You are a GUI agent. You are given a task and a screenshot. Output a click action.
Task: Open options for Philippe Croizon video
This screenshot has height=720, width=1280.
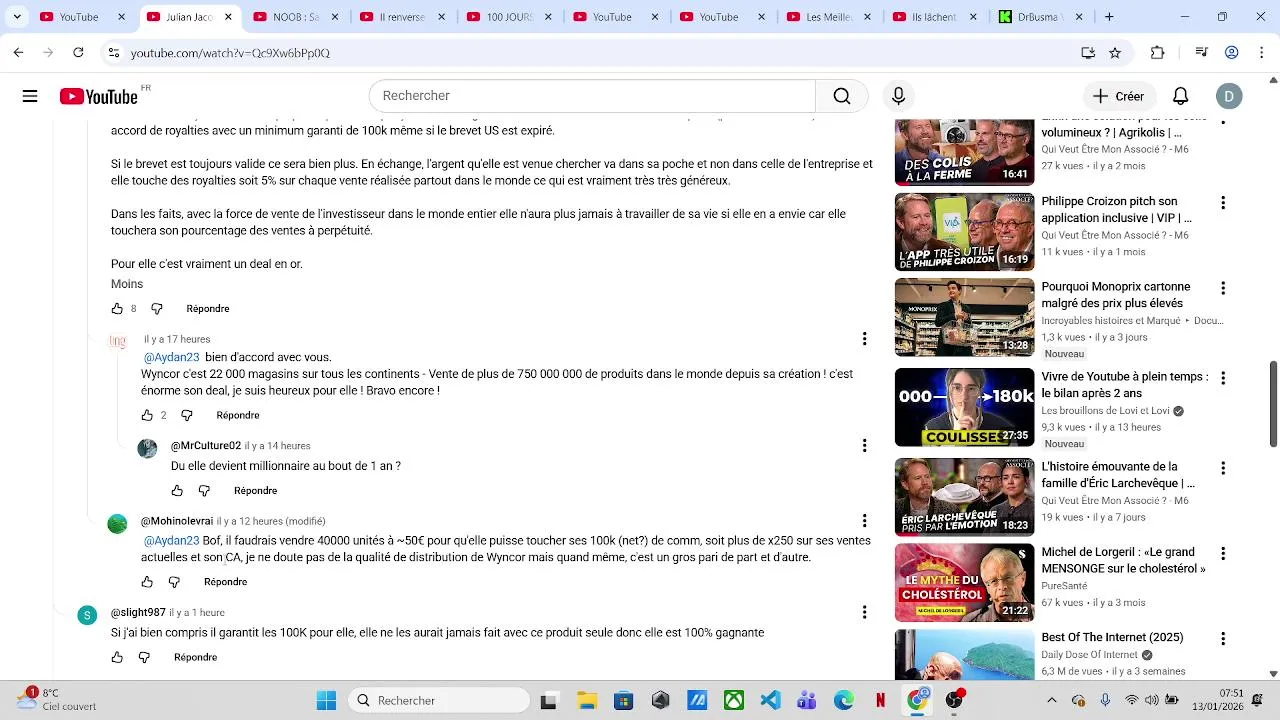pyautogui.click(x=1223, y=203)
